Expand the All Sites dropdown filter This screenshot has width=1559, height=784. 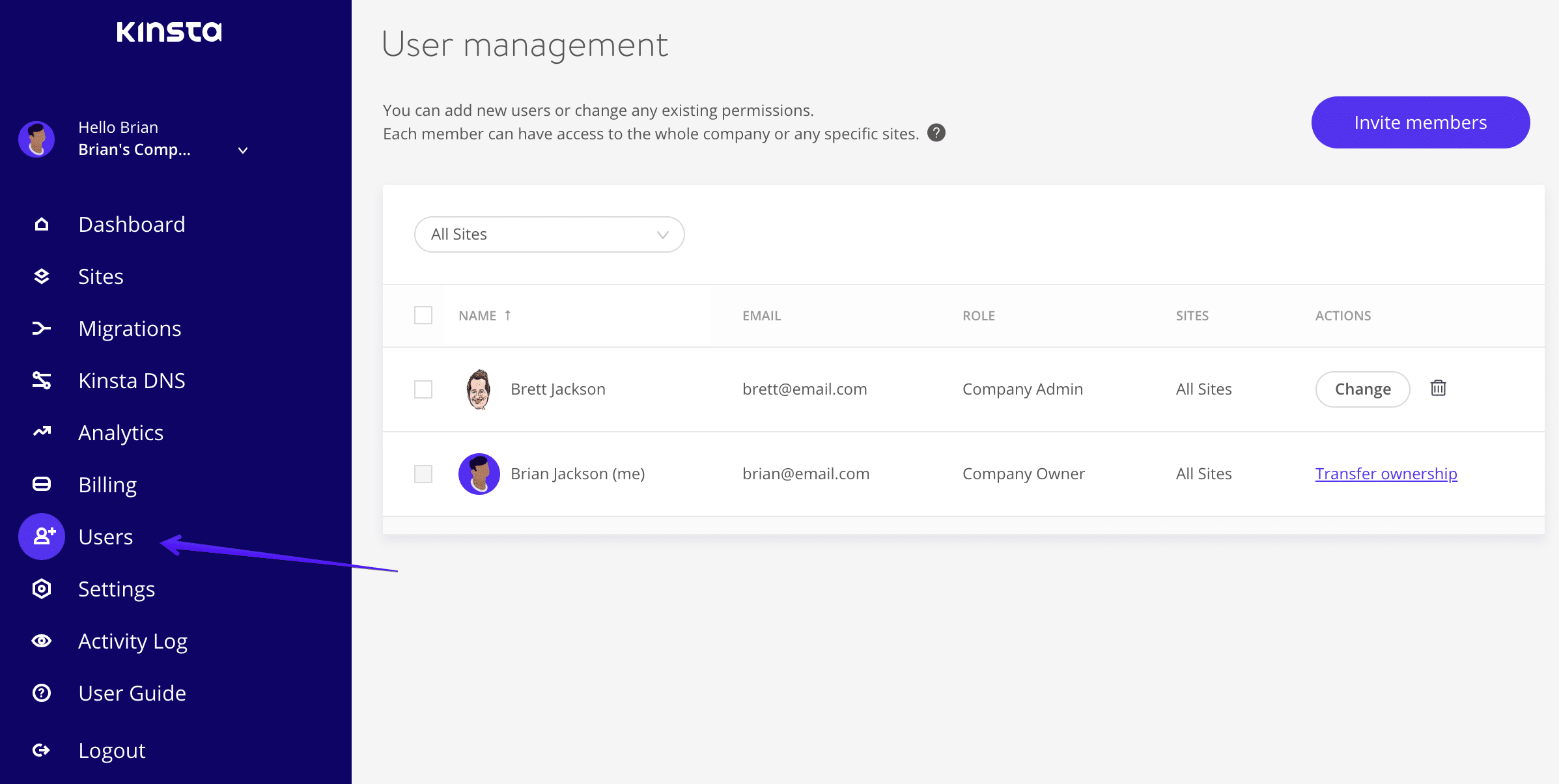point(549,234)
